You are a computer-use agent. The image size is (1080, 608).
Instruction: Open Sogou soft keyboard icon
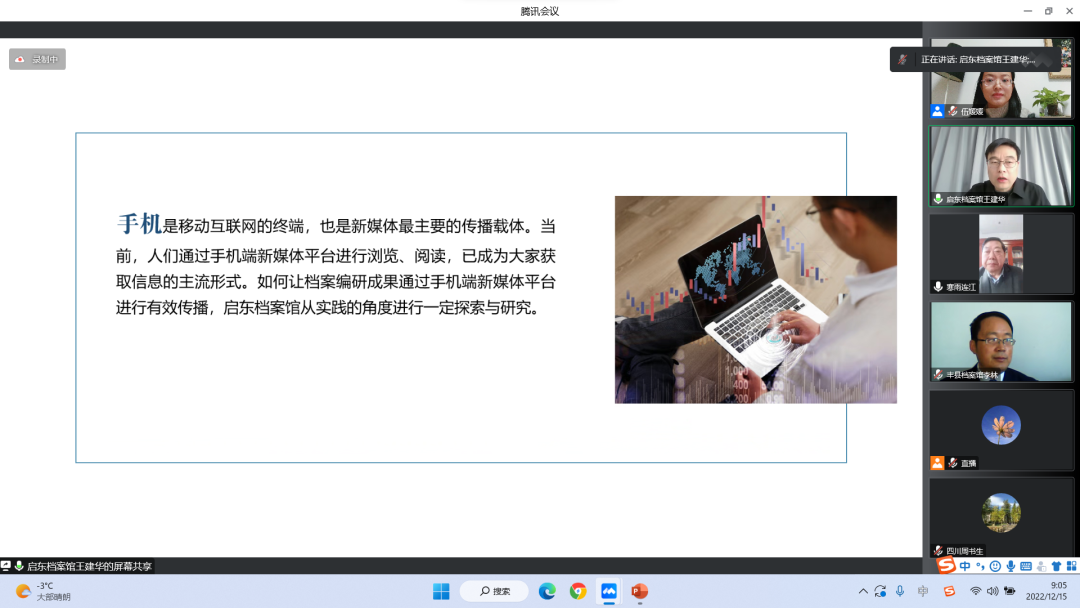(1026, 566)
